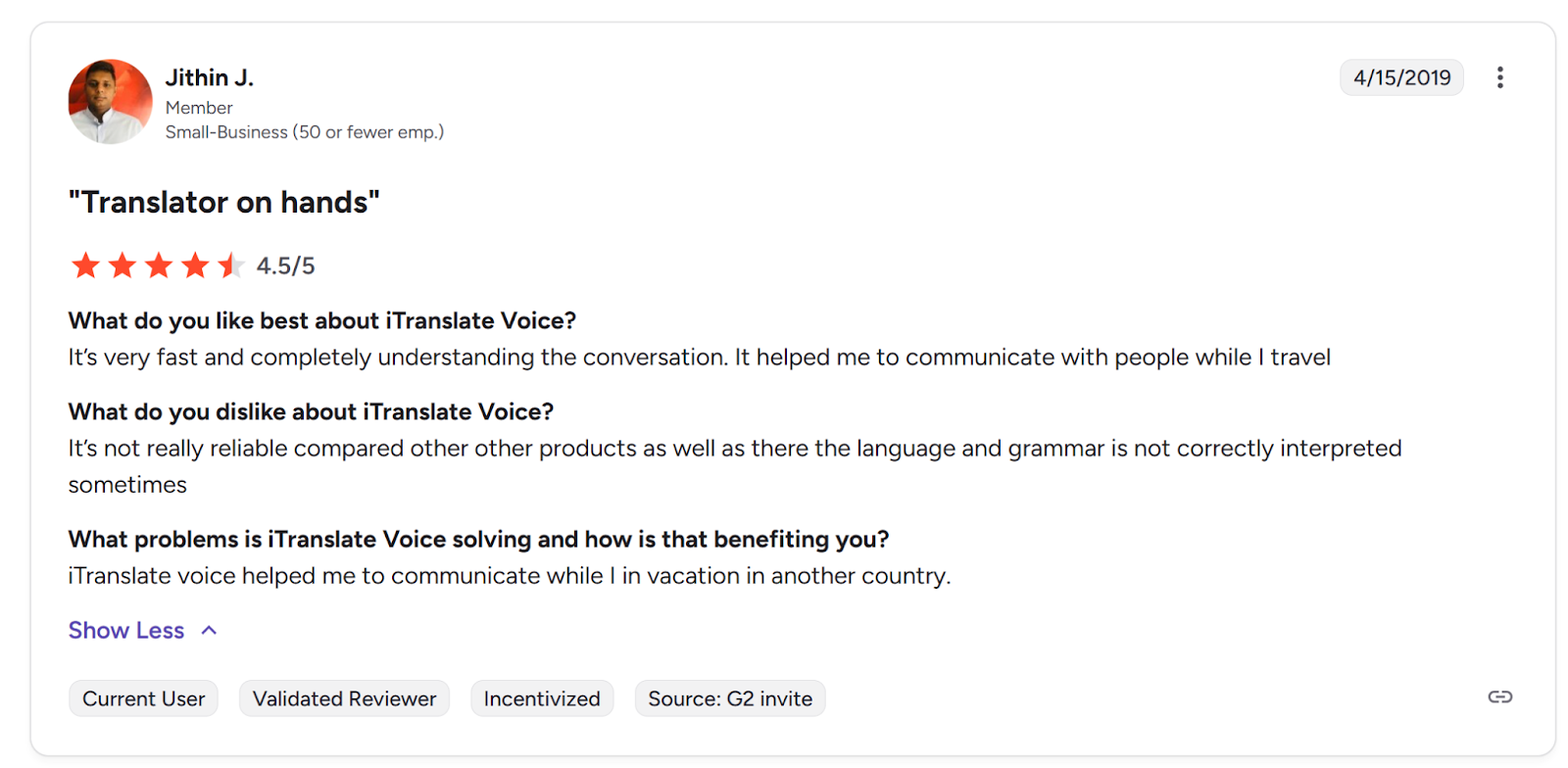Open the Member designation label

[x=198, y=108]
